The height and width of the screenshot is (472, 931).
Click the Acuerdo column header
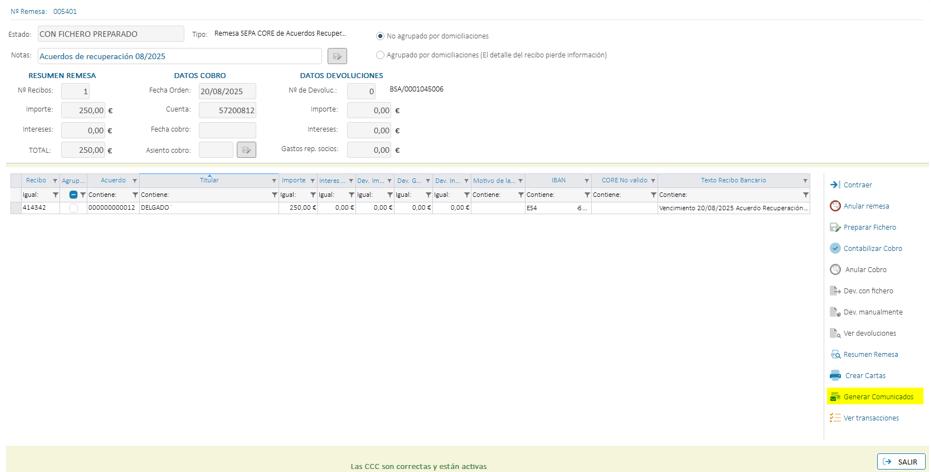(x=112, y=181)
